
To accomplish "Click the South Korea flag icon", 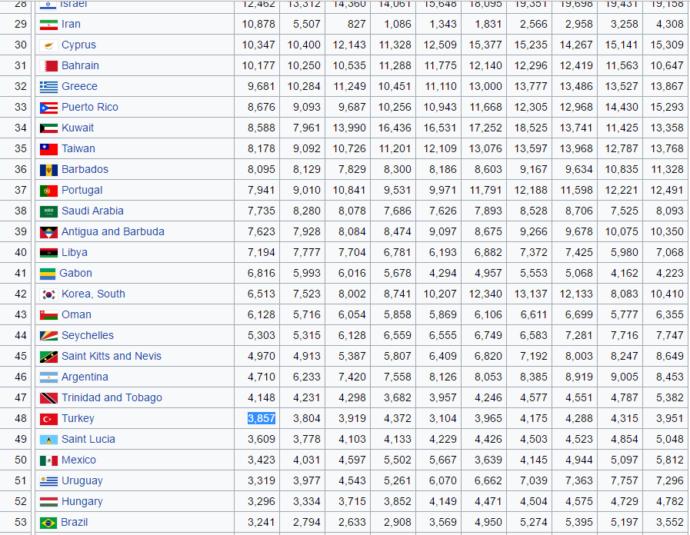I will pyautogui.click(x=48, y=294).
